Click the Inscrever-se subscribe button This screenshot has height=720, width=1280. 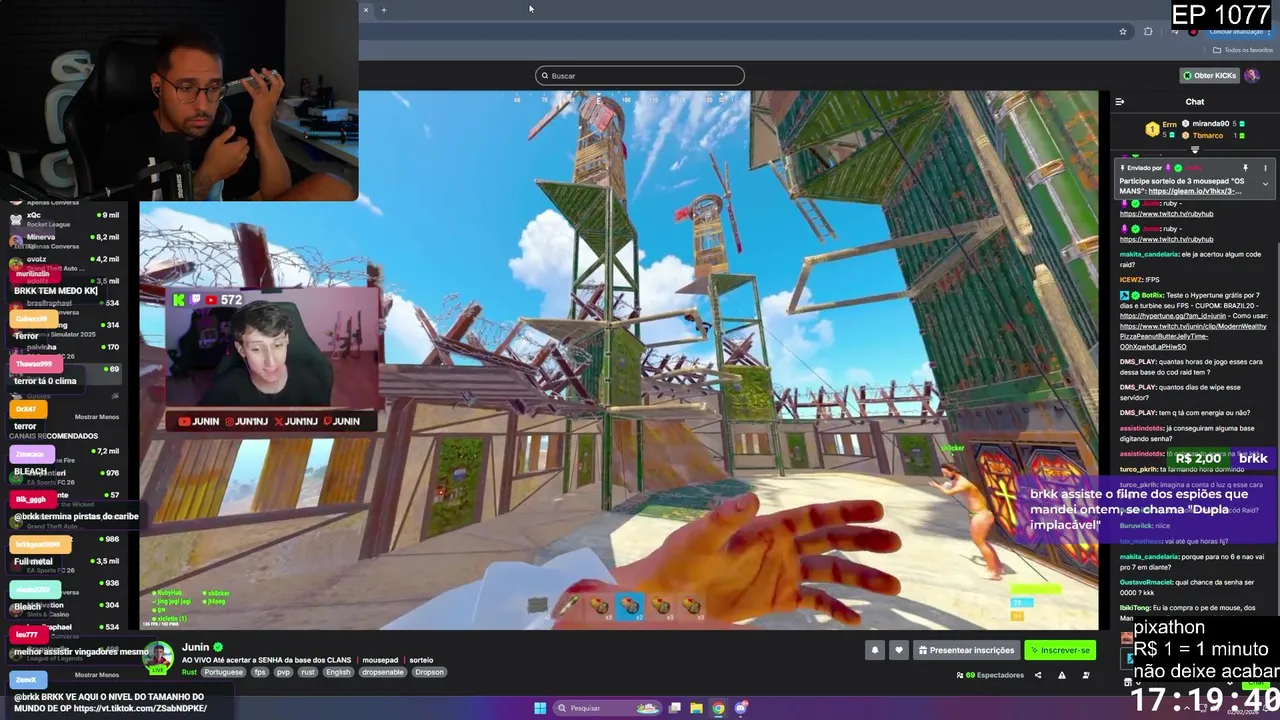1060,650
